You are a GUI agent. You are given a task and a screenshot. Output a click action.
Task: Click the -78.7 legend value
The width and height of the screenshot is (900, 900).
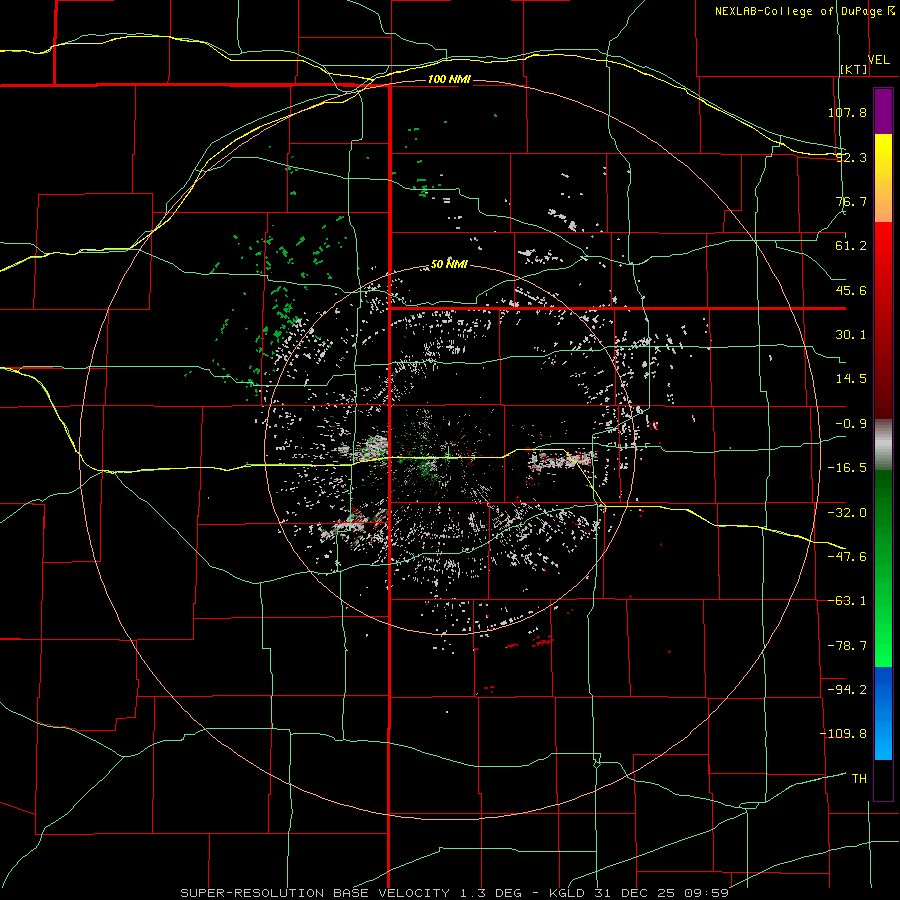point(847,646)
